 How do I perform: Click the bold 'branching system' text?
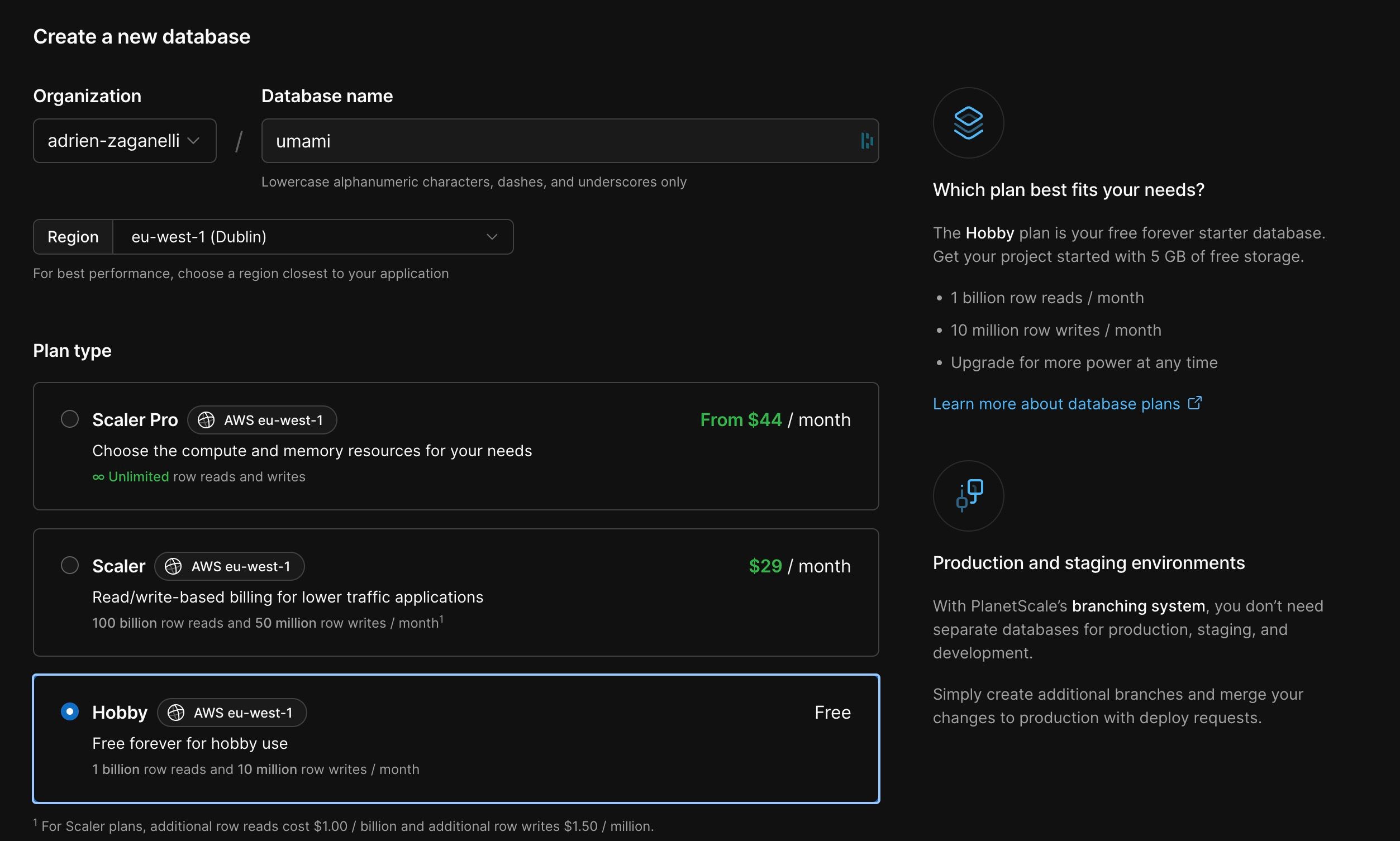click(1138, 606)
